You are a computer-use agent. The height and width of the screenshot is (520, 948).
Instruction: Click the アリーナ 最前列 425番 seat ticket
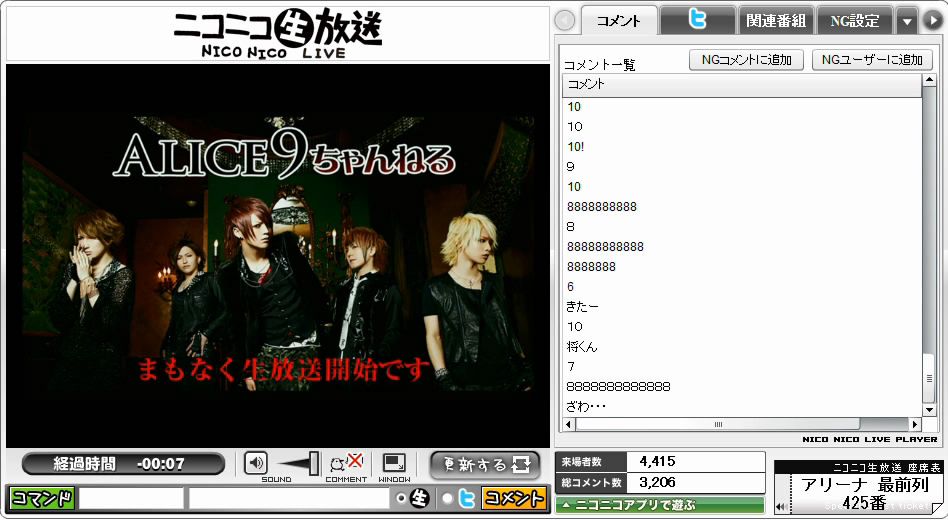(859, 489)
